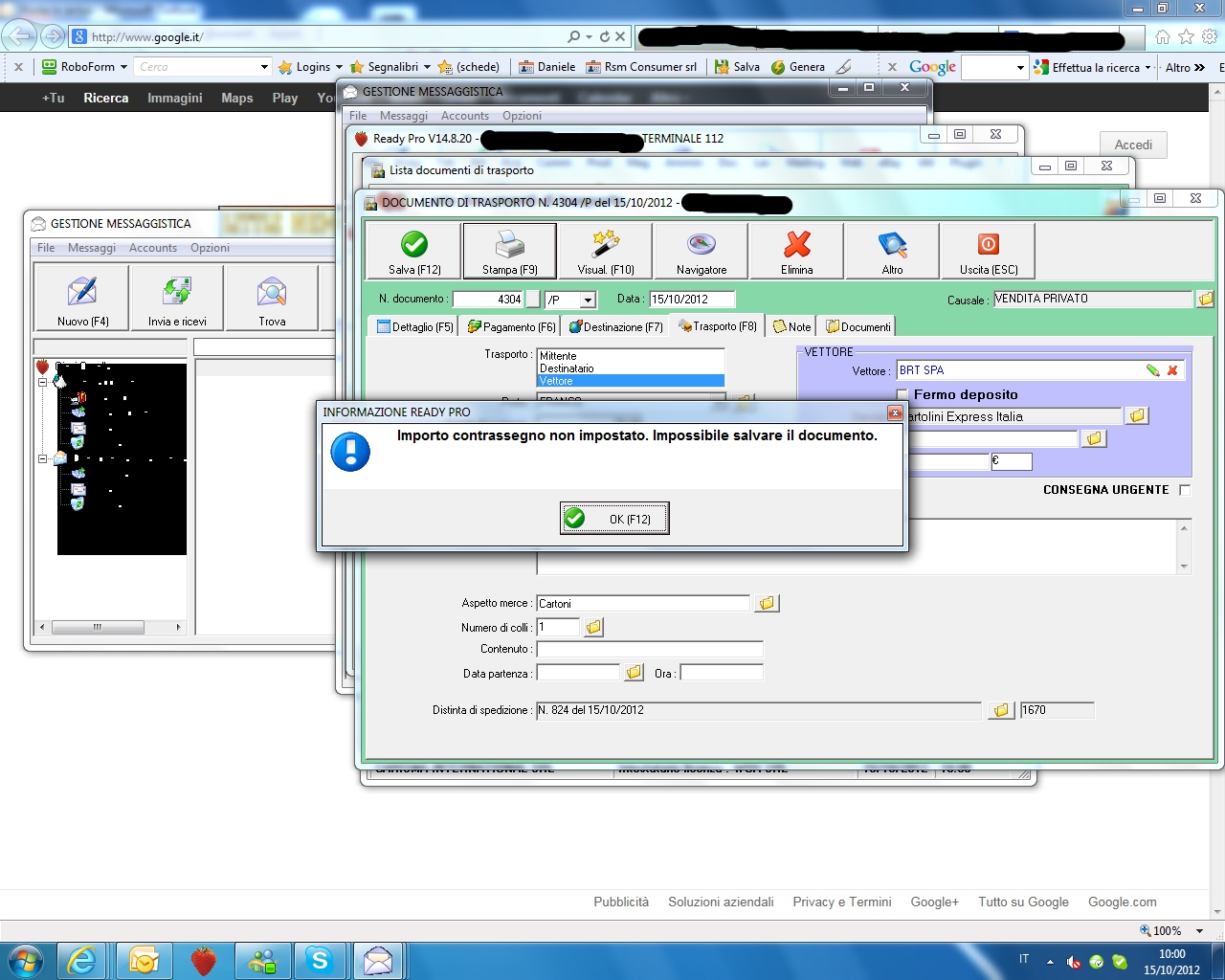
Task: Toggle the Fermo deposito checkbox
Action: pyautogui.click(x=902, y=394)
